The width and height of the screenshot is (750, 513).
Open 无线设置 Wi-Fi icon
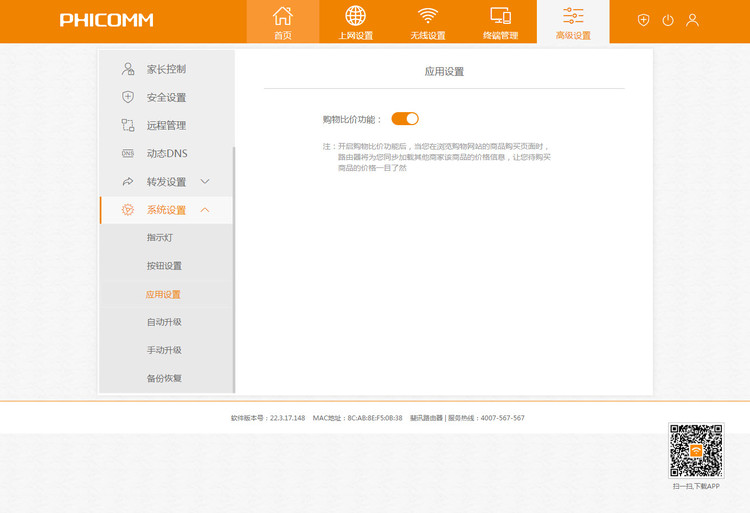pyautogui.click(x=428, y=16)
